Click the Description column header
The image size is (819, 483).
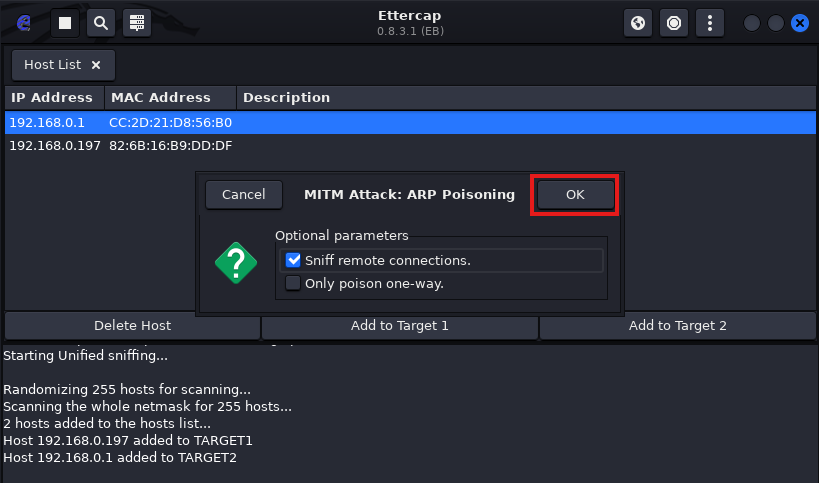pos(286,98)
